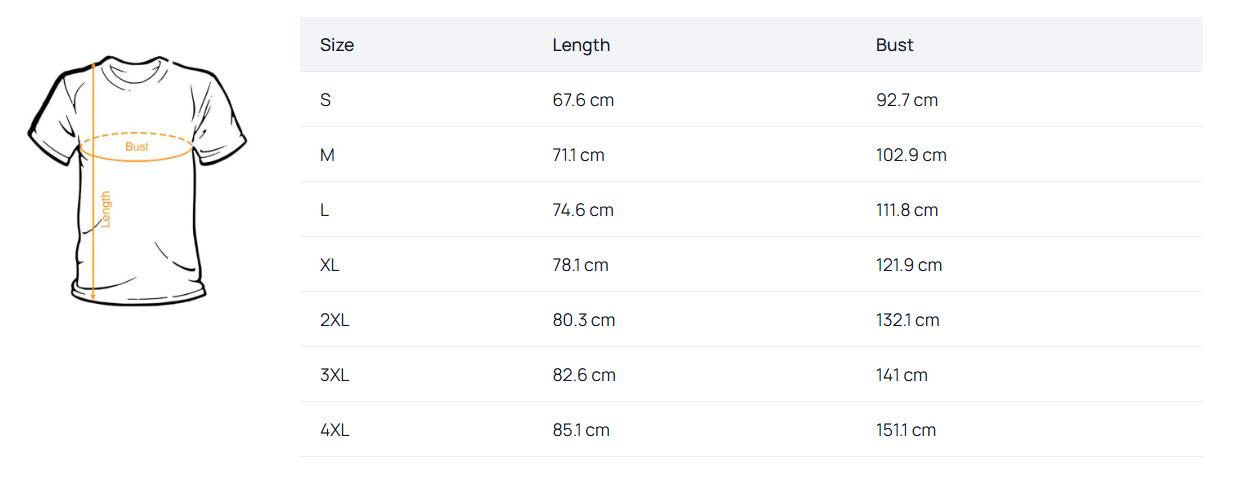1237x485 pixels.
Task: Click the Size column header
Action: [337, 45]
